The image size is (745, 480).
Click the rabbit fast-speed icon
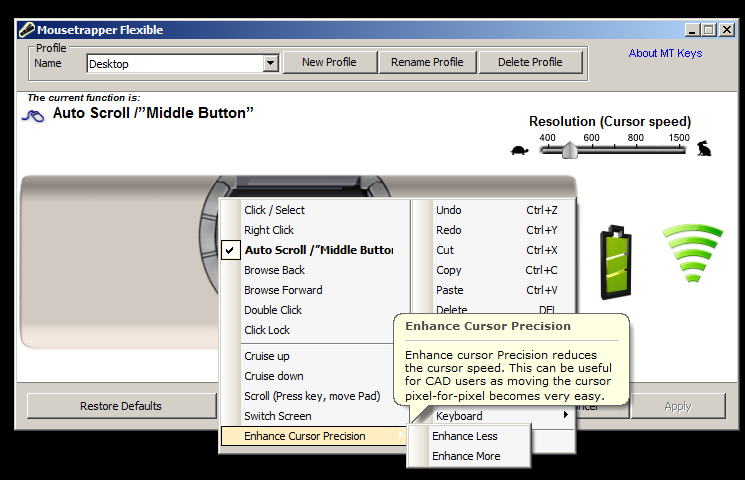pos(704,148)
